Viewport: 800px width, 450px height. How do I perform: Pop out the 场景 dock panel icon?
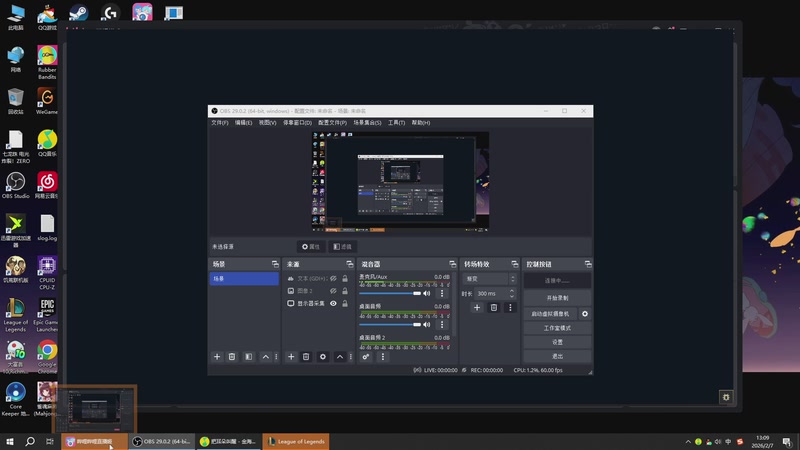coord(275,264)
